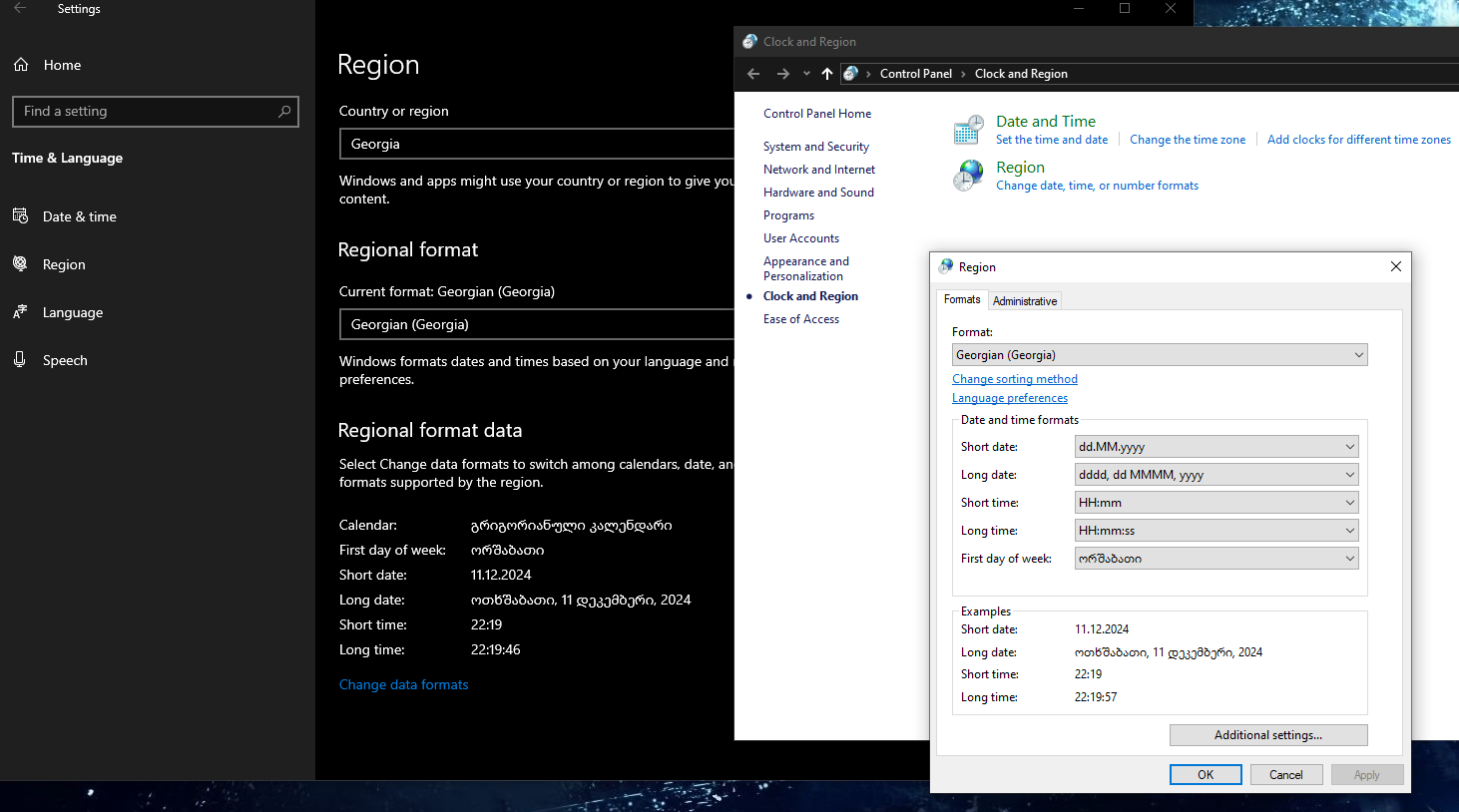Expand First day of week dropdown in dialog

1216,559
